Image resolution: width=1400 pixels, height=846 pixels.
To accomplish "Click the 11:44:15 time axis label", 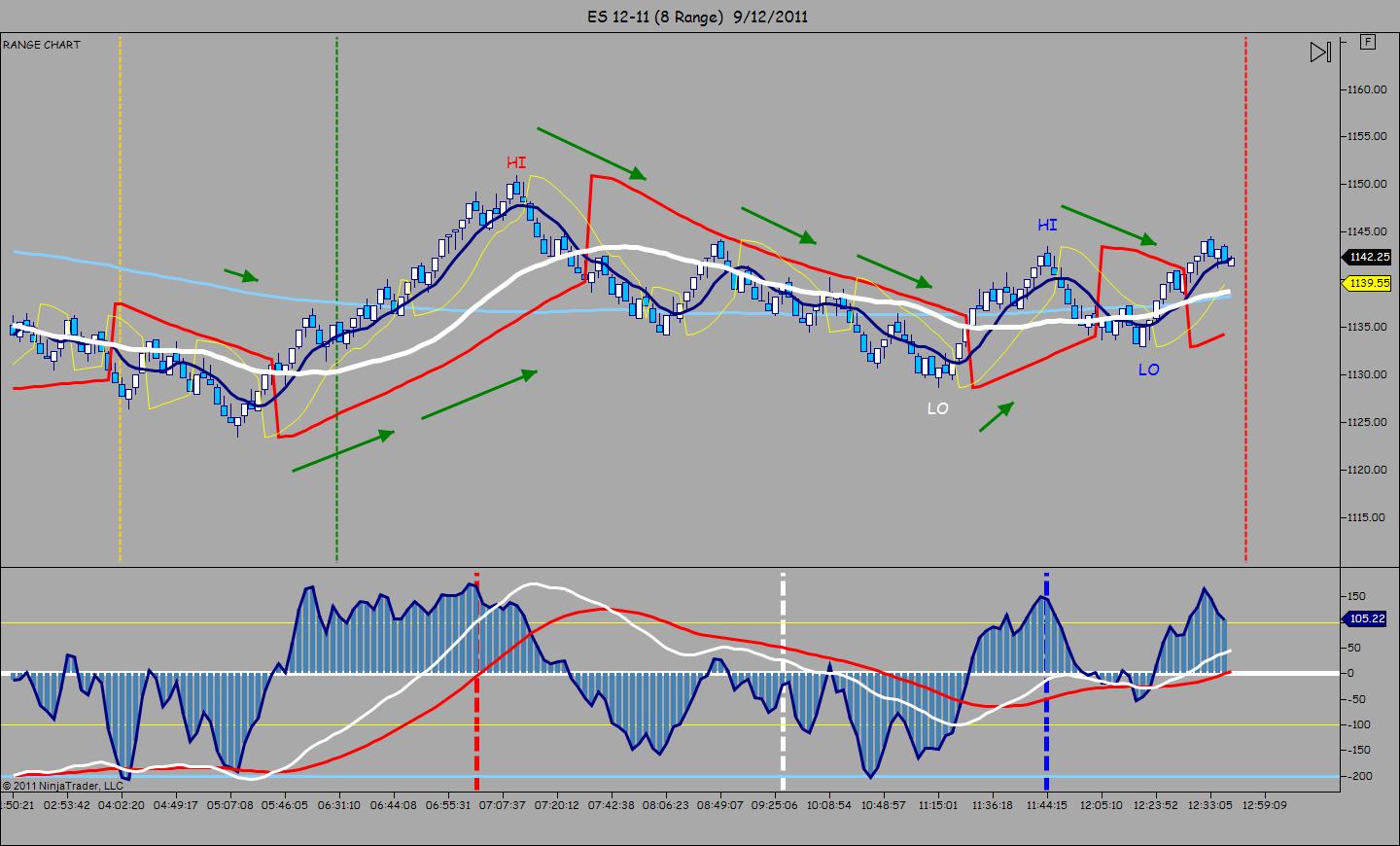I will click(1047, 805).
